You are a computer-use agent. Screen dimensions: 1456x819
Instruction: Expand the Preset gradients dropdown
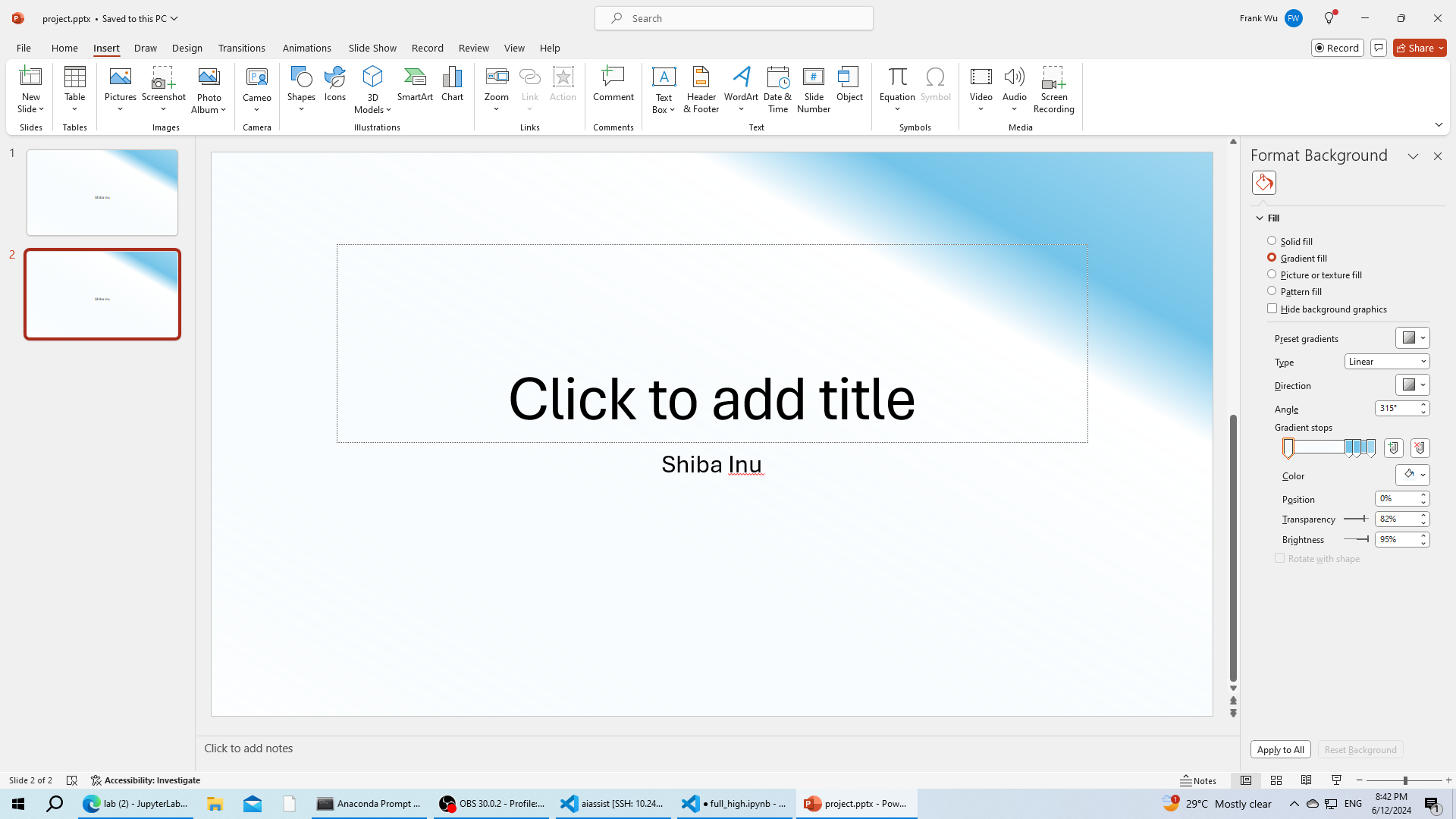pos(1412,338)
